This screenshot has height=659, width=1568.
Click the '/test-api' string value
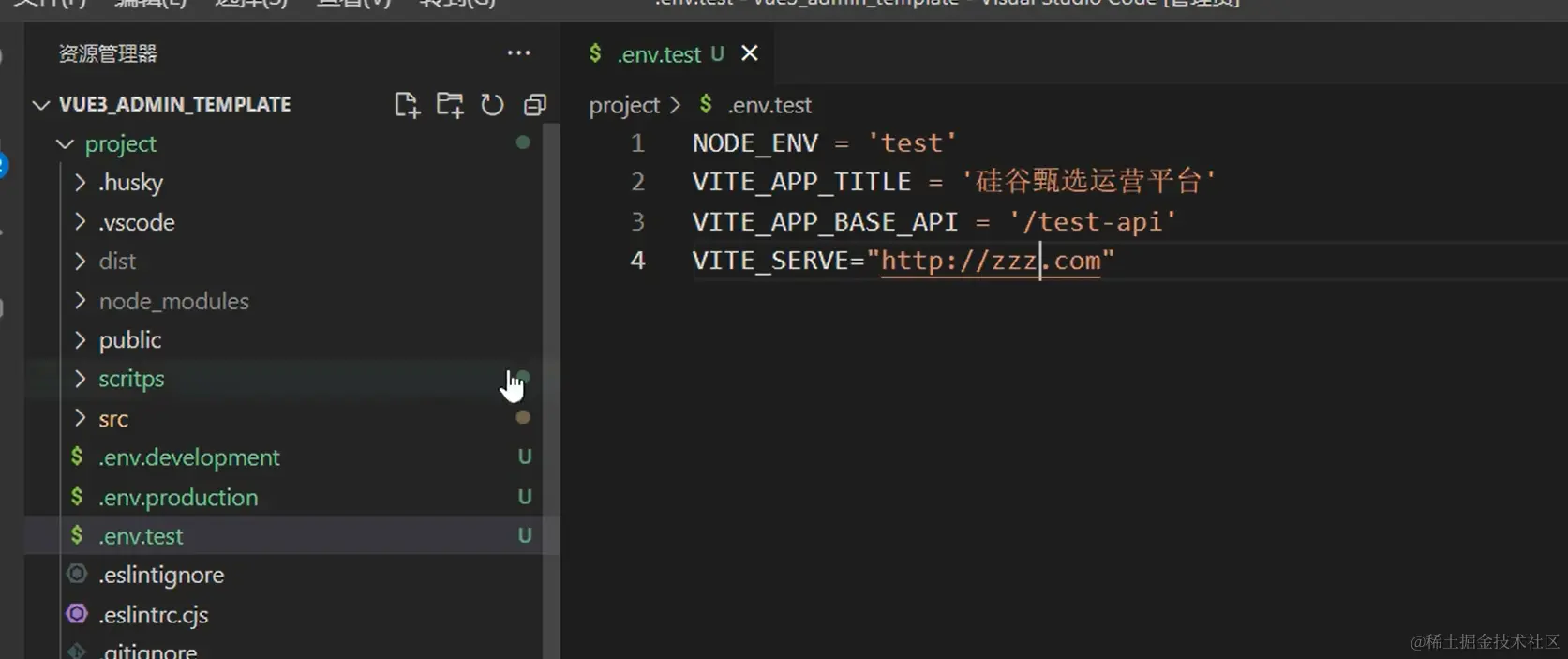click(1093, 222)
